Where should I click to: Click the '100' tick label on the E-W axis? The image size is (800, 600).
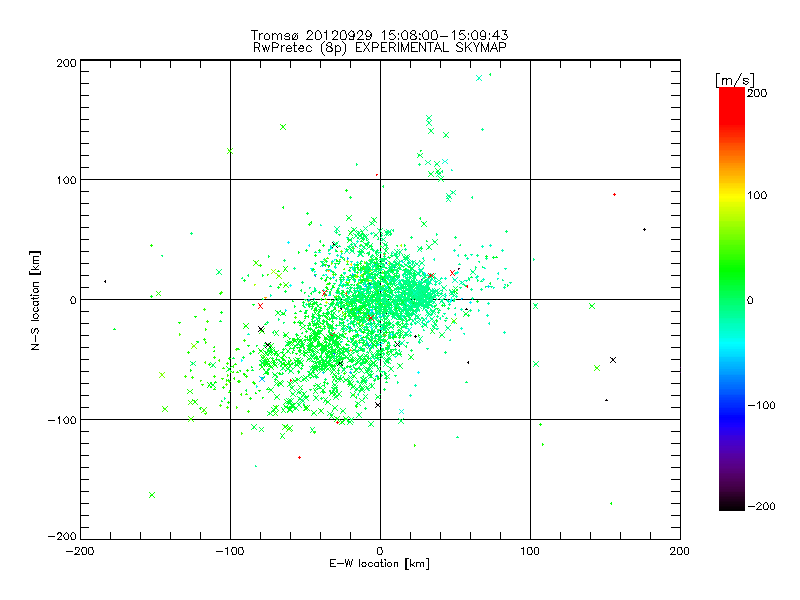tap(530, 551)
